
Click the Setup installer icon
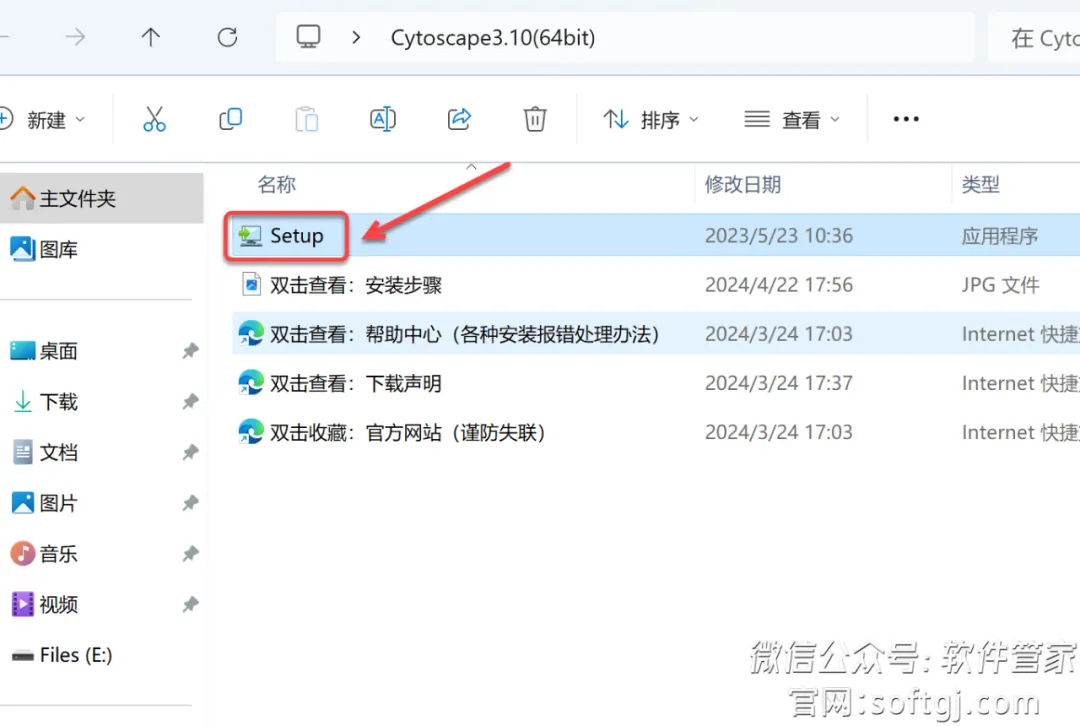coord(250,236)
